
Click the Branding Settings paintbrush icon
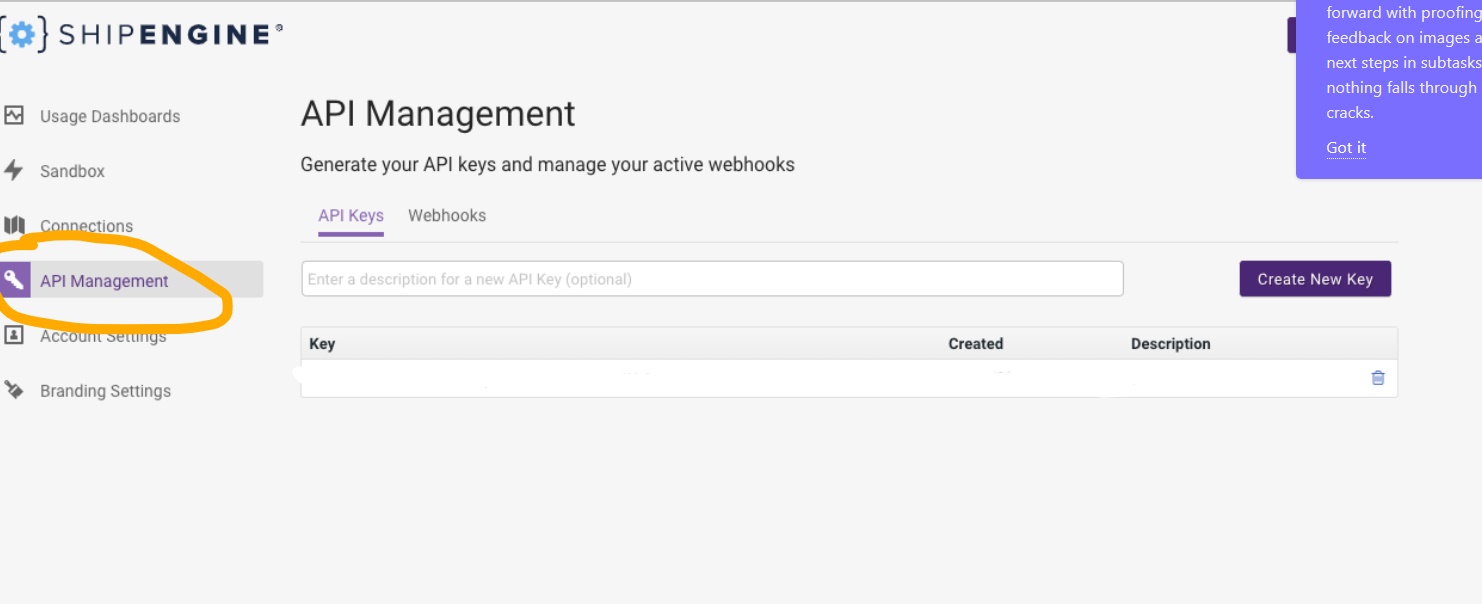[14, 390]
